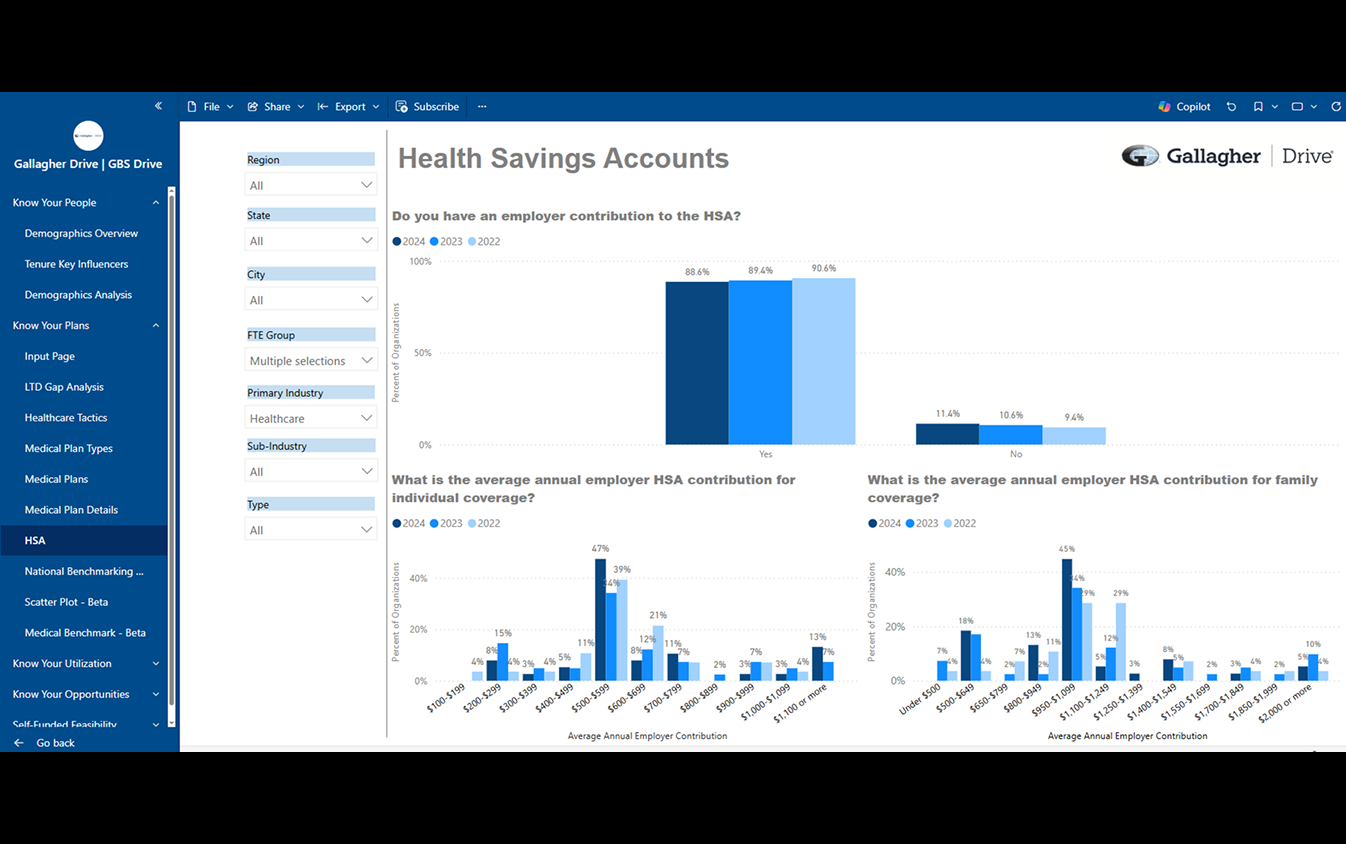The image size is (1346, 844).
Task: Click the Go back arrow
Action: pos(19,743)
